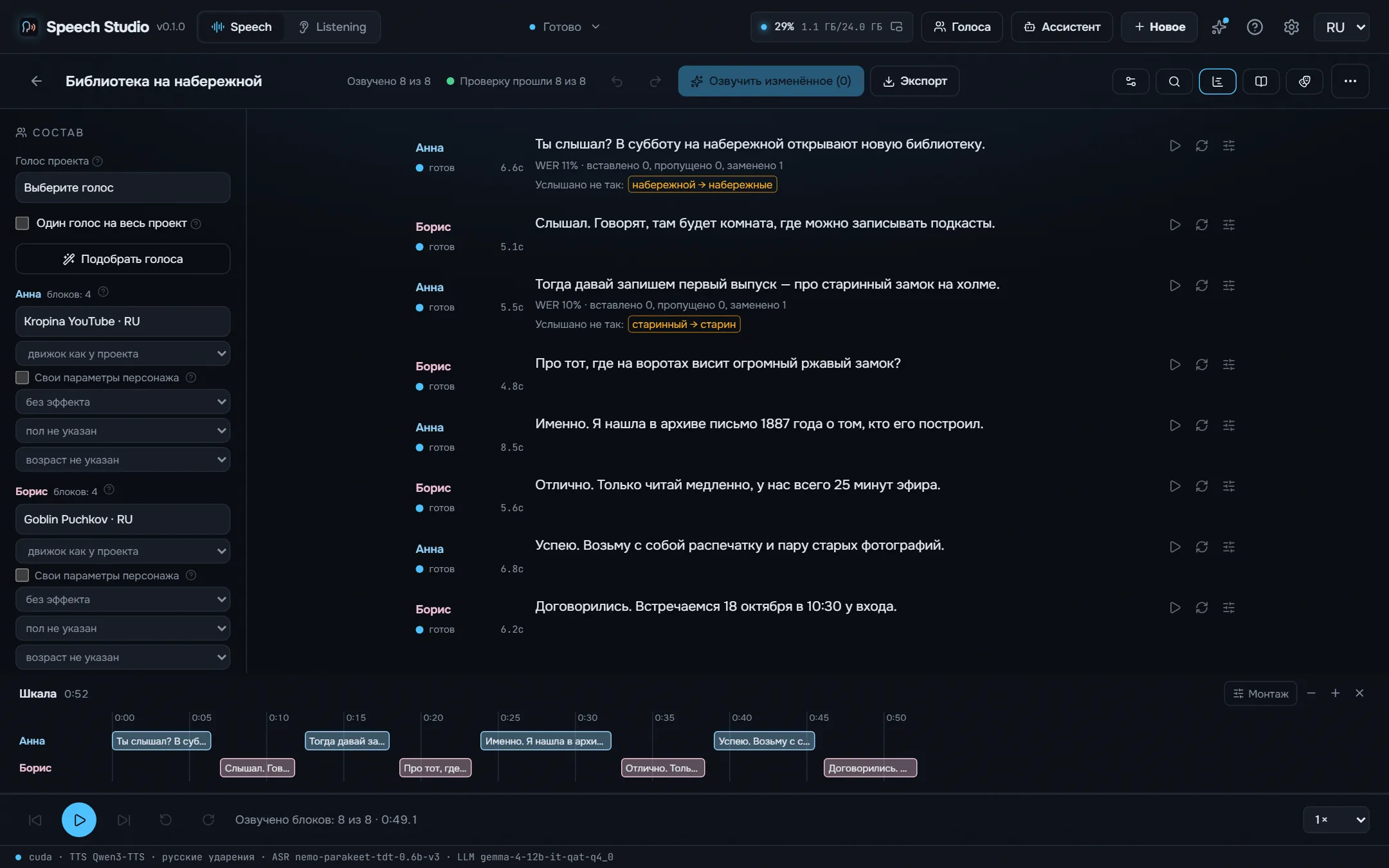Open the book reader view icon
The image size is (1389, 868).
tap(1261, 81)
